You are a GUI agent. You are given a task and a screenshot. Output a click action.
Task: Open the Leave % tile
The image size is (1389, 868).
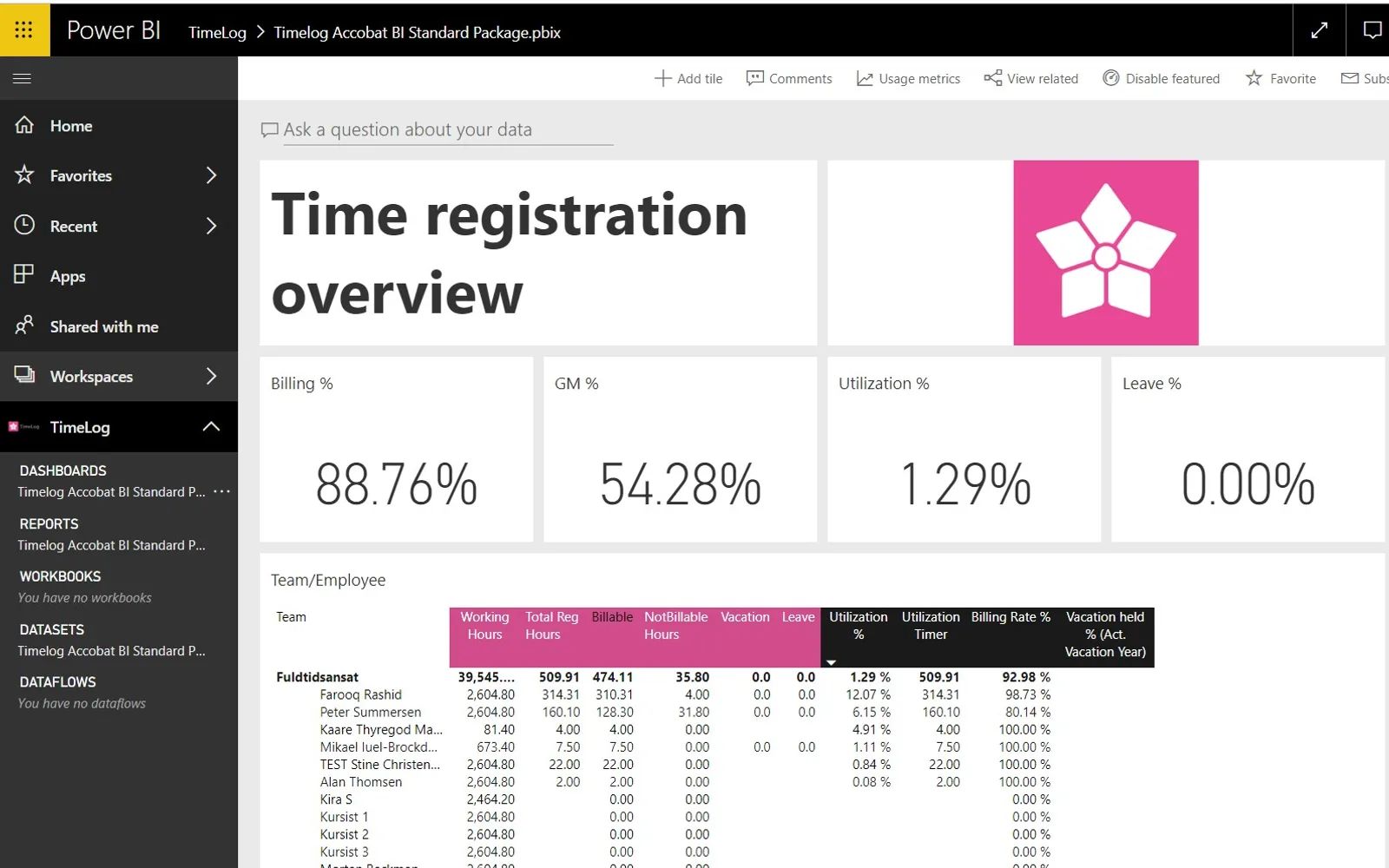pos(1248,450)
